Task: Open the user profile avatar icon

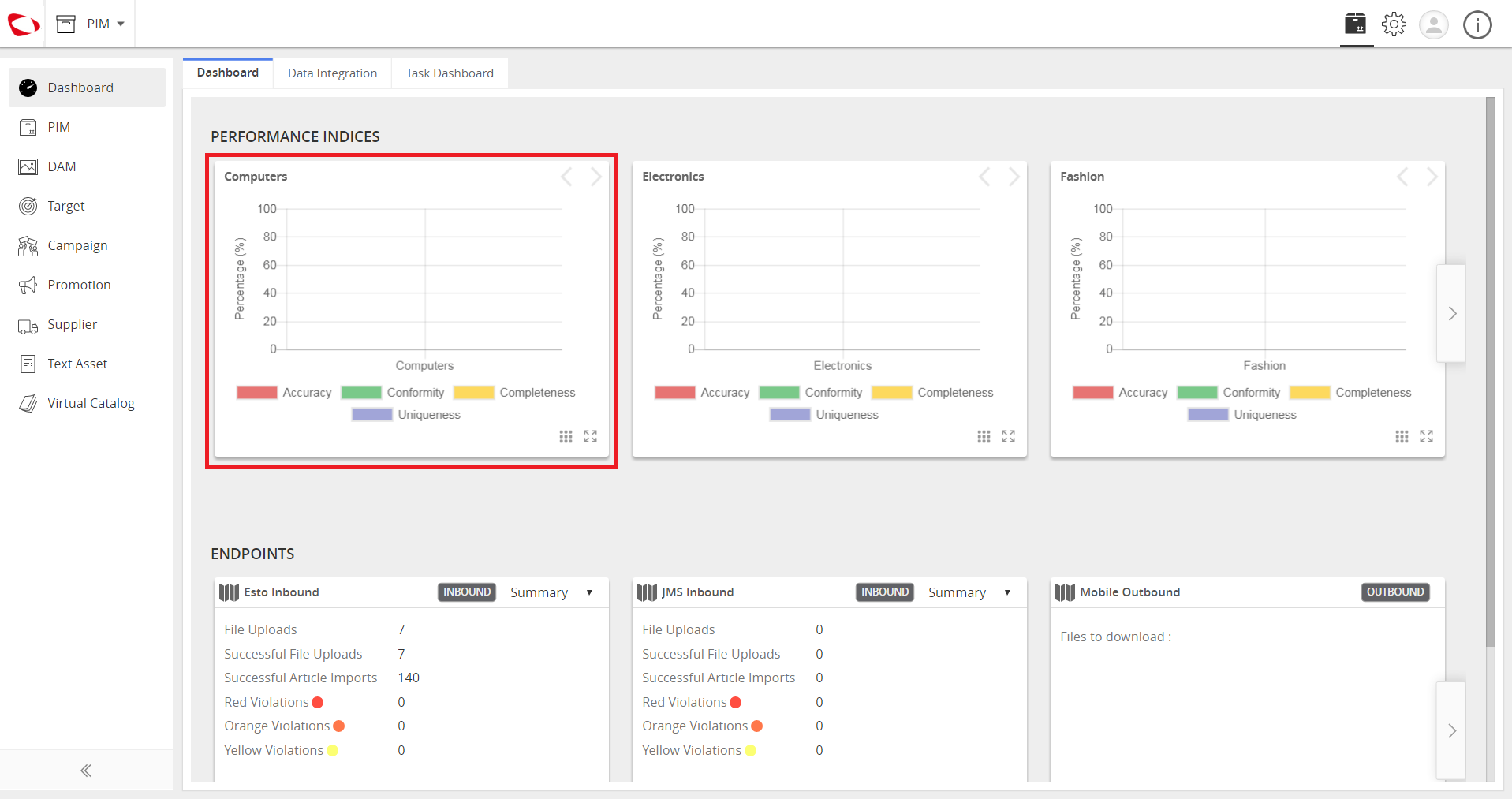Action: 1434,24
